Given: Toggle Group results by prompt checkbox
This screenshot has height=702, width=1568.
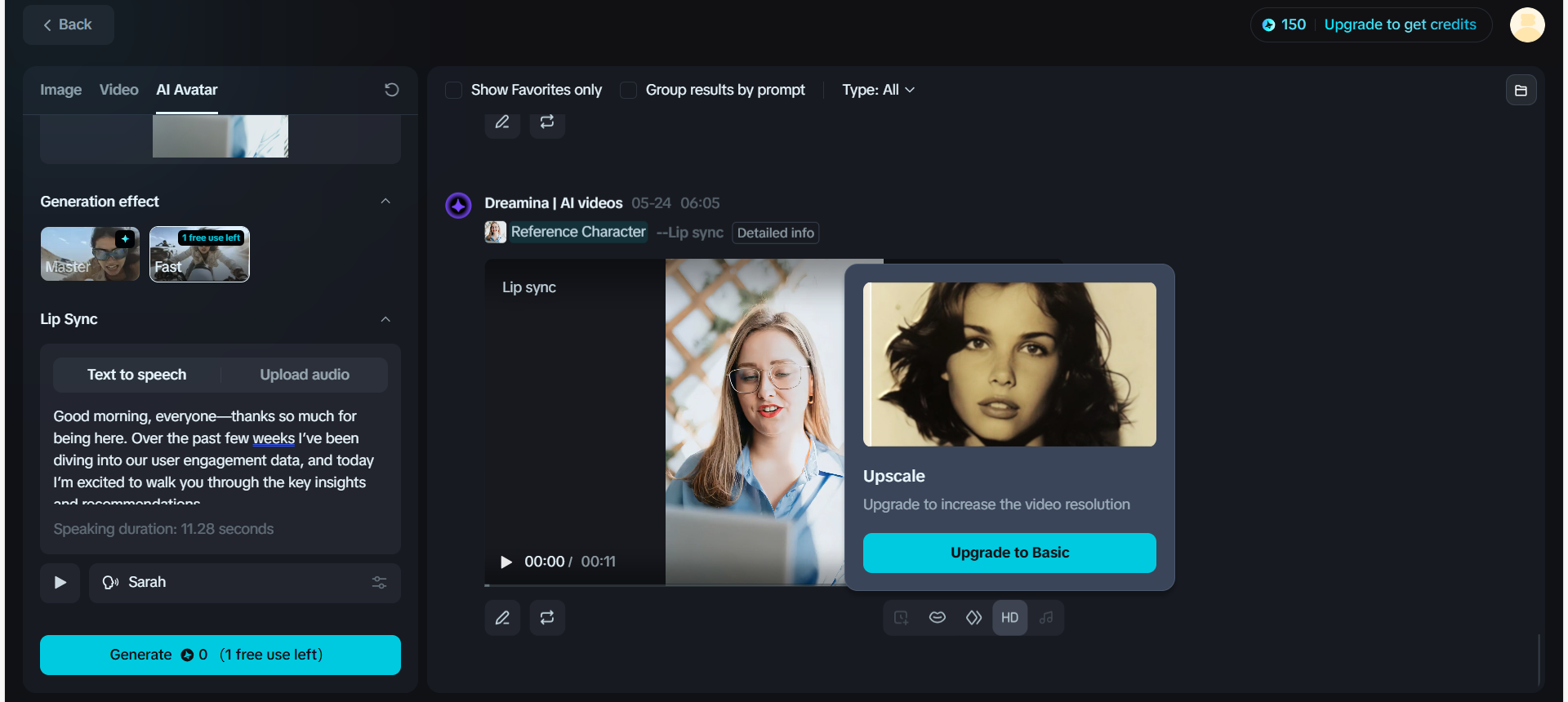Looking at the screenshot, I should (628, 90).
